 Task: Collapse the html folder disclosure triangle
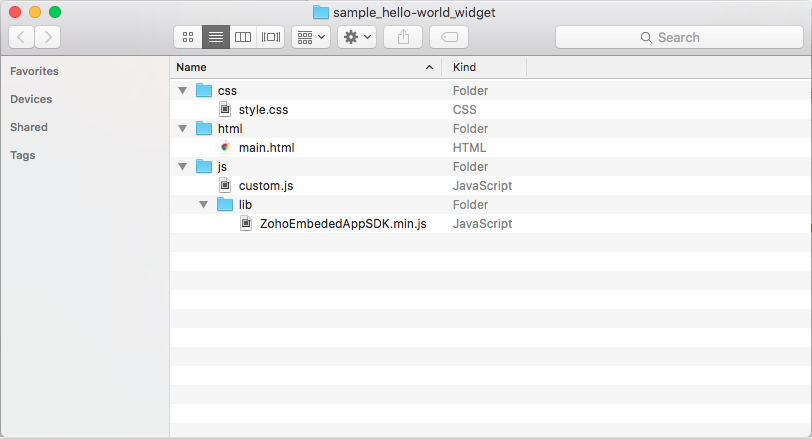tap(182, 129)
